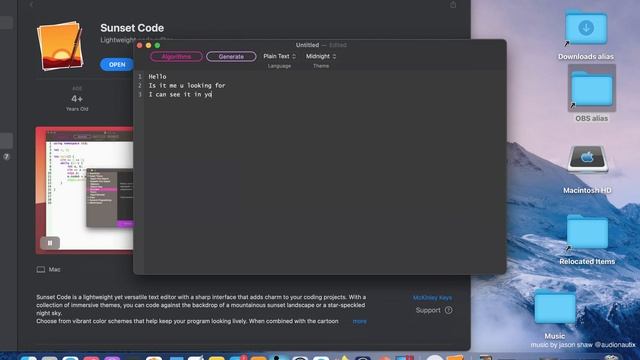This screenshot has width=640, height=360.
Task: Click the Sunset Code app icon
Action: click(60, 46)
